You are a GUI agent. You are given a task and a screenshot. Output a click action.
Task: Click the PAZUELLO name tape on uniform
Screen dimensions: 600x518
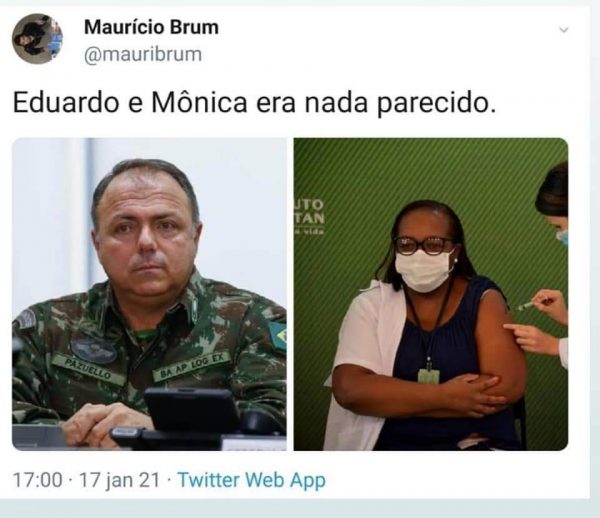tap(88, 369)
